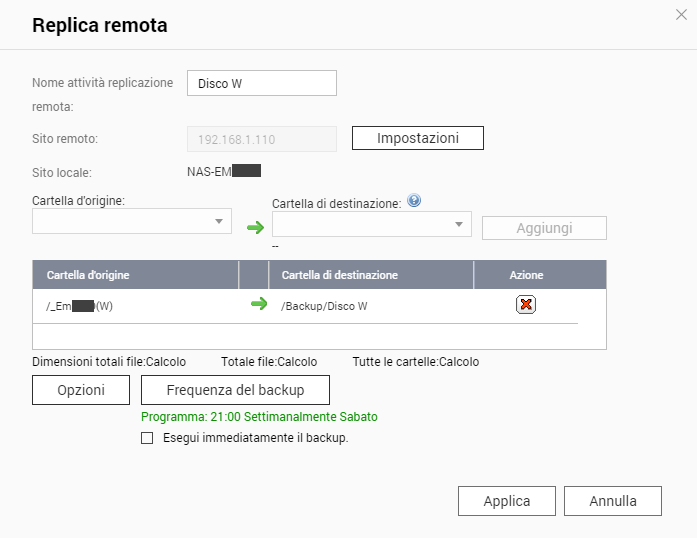The image size is (697, 538).
Task: Enable Esegui immediatamente il backup checkbox
Action: 148,438
